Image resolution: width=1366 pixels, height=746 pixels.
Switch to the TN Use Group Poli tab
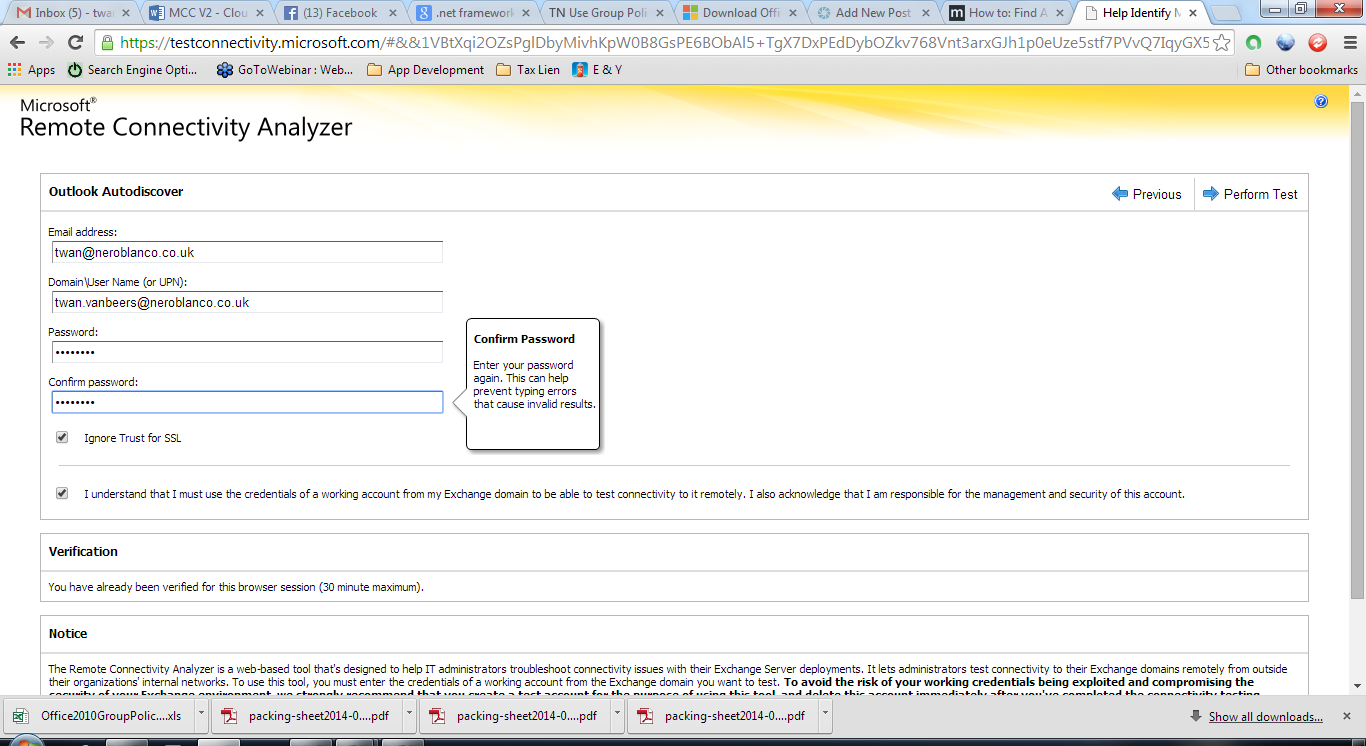click(x=605, y=13)
